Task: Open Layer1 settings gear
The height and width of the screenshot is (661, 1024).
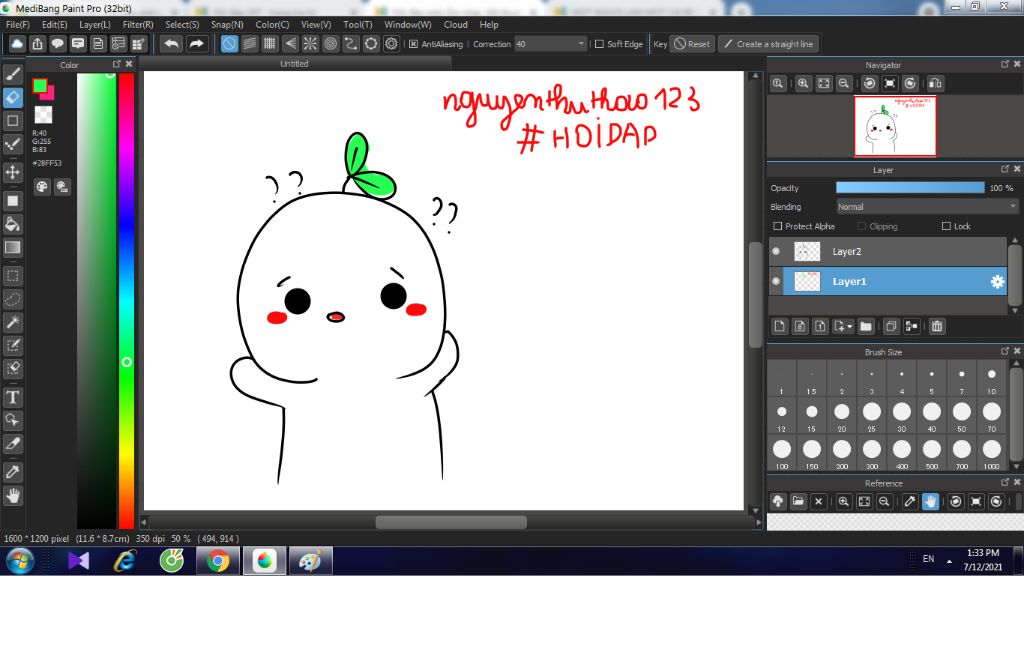Action: click(x=997, y=282)
